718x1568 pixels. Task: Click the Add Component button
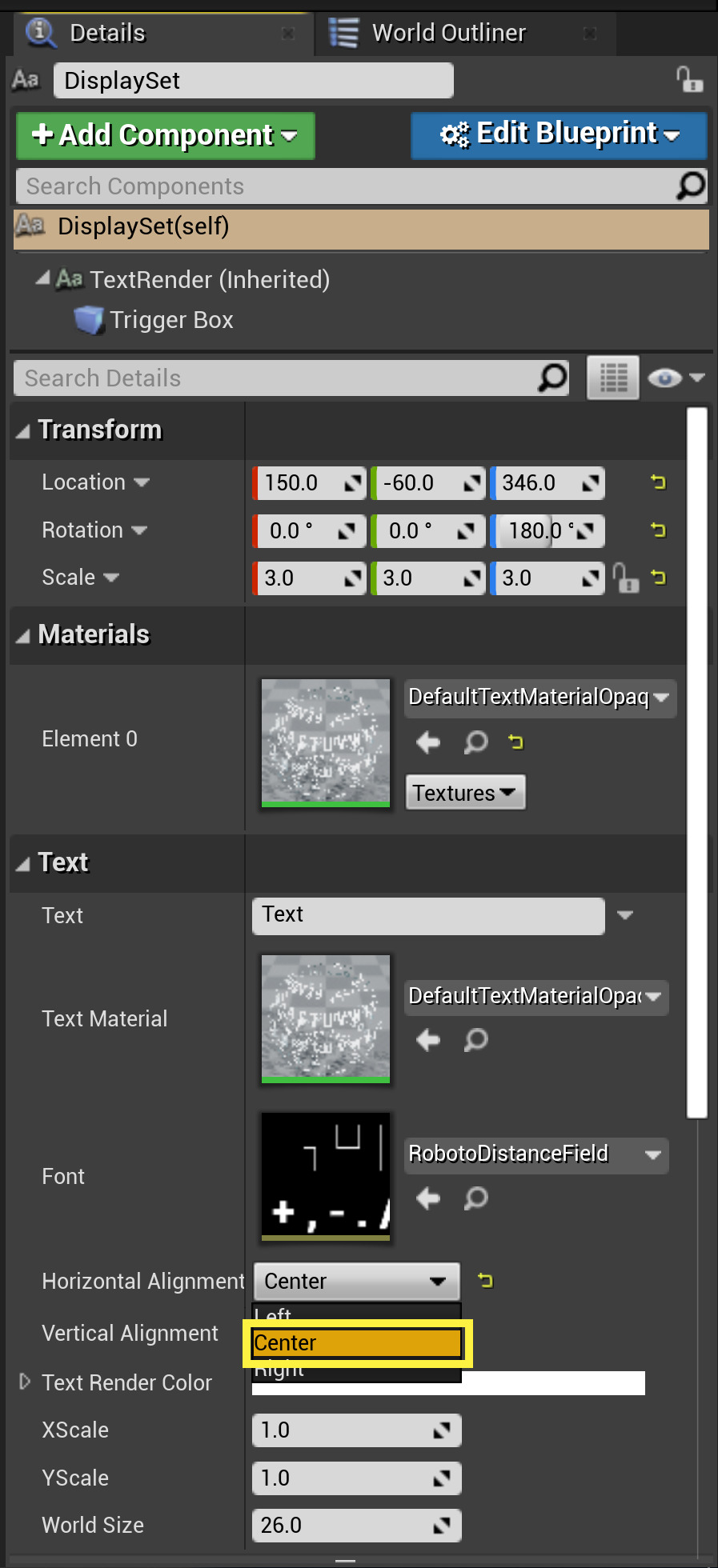click(x=166, y=135)
